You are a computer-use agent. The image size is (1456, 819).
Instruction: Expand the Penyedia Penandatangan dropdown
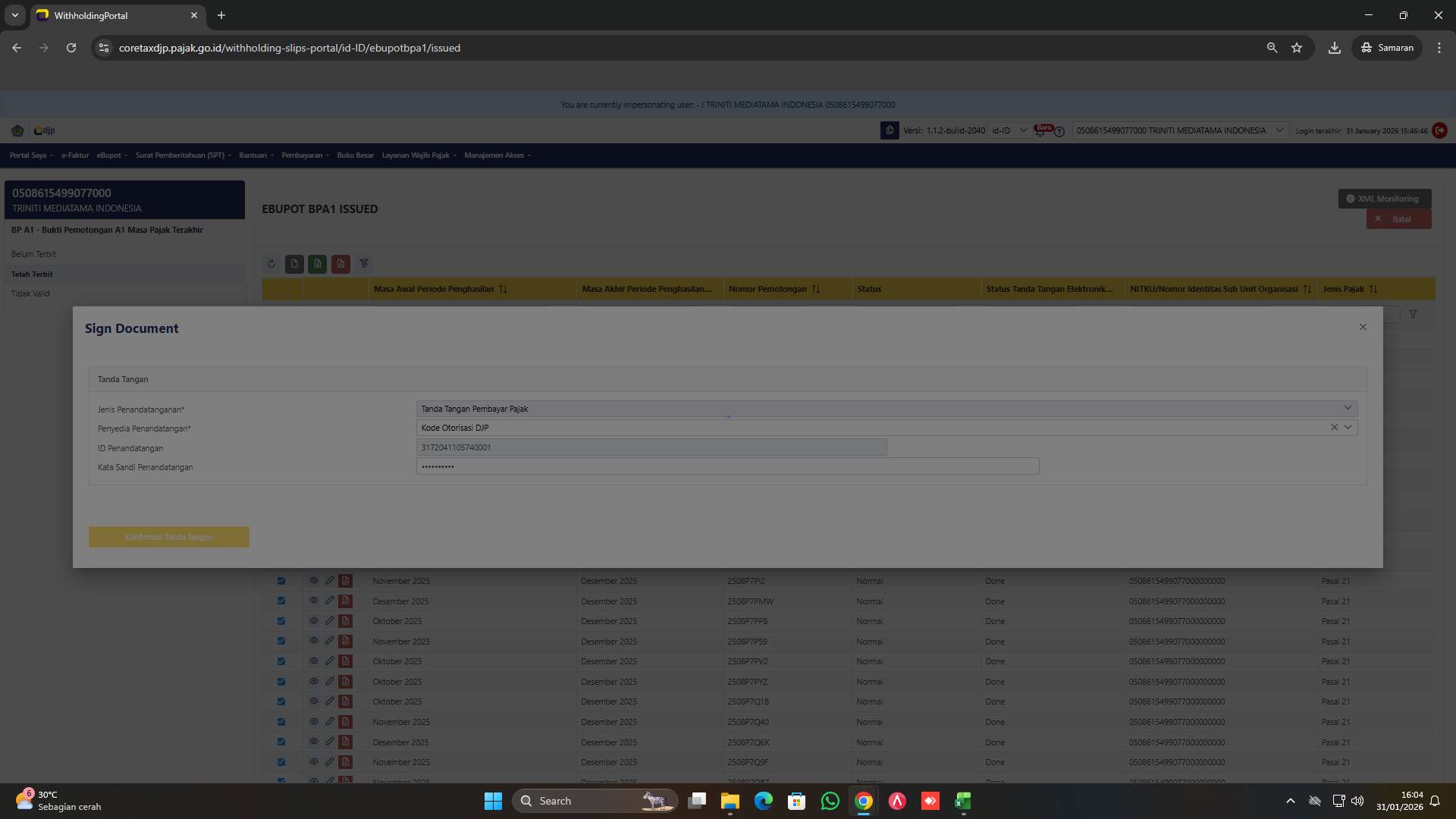click(x=1348, y=427)
